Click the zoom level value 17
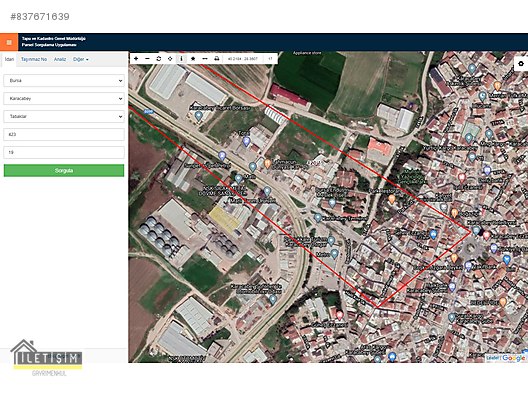Screen dimensions: 528x396 pyautogui.click(x=270, y=59)
